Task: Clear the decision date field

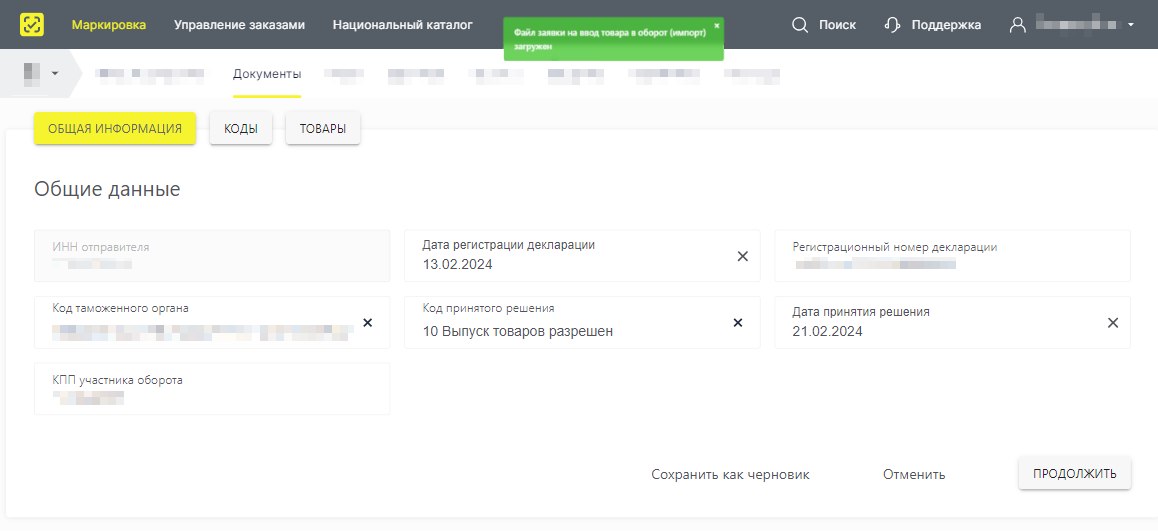Action: pyautogui.click(x=1113, y=323)
